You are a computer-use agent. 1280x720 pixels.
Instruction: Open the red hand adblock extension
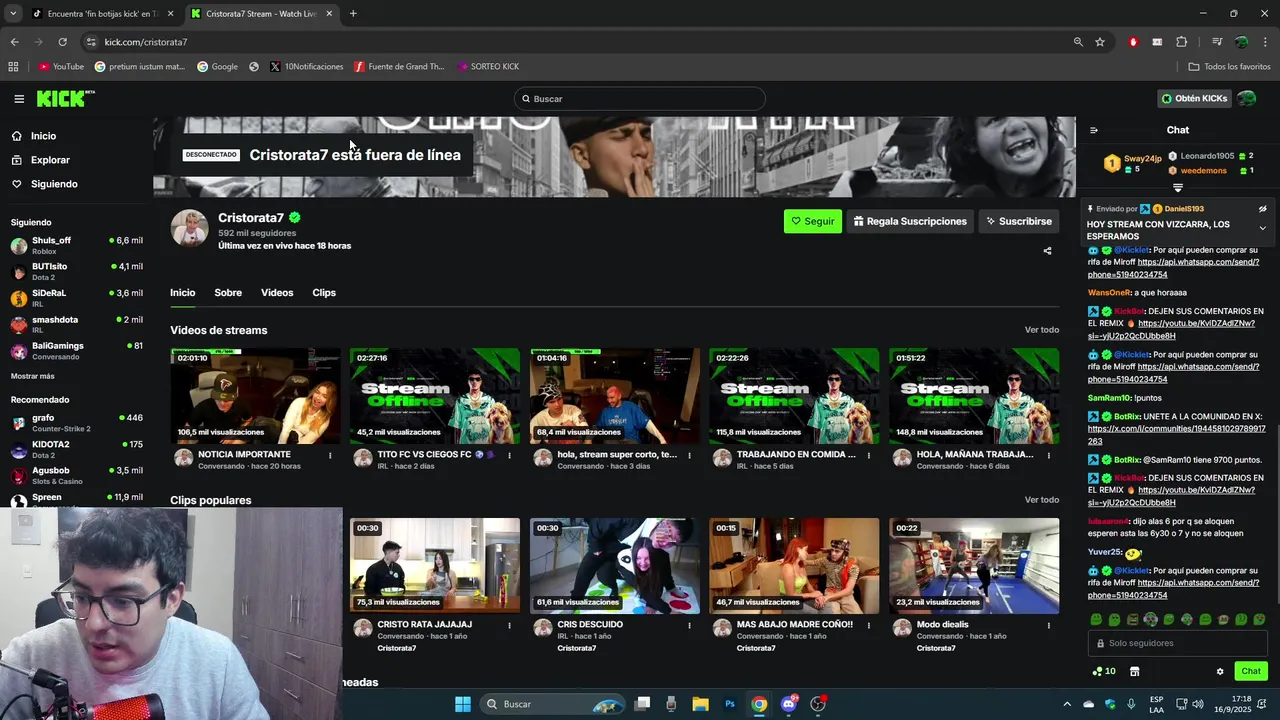tap(1133, 42)
